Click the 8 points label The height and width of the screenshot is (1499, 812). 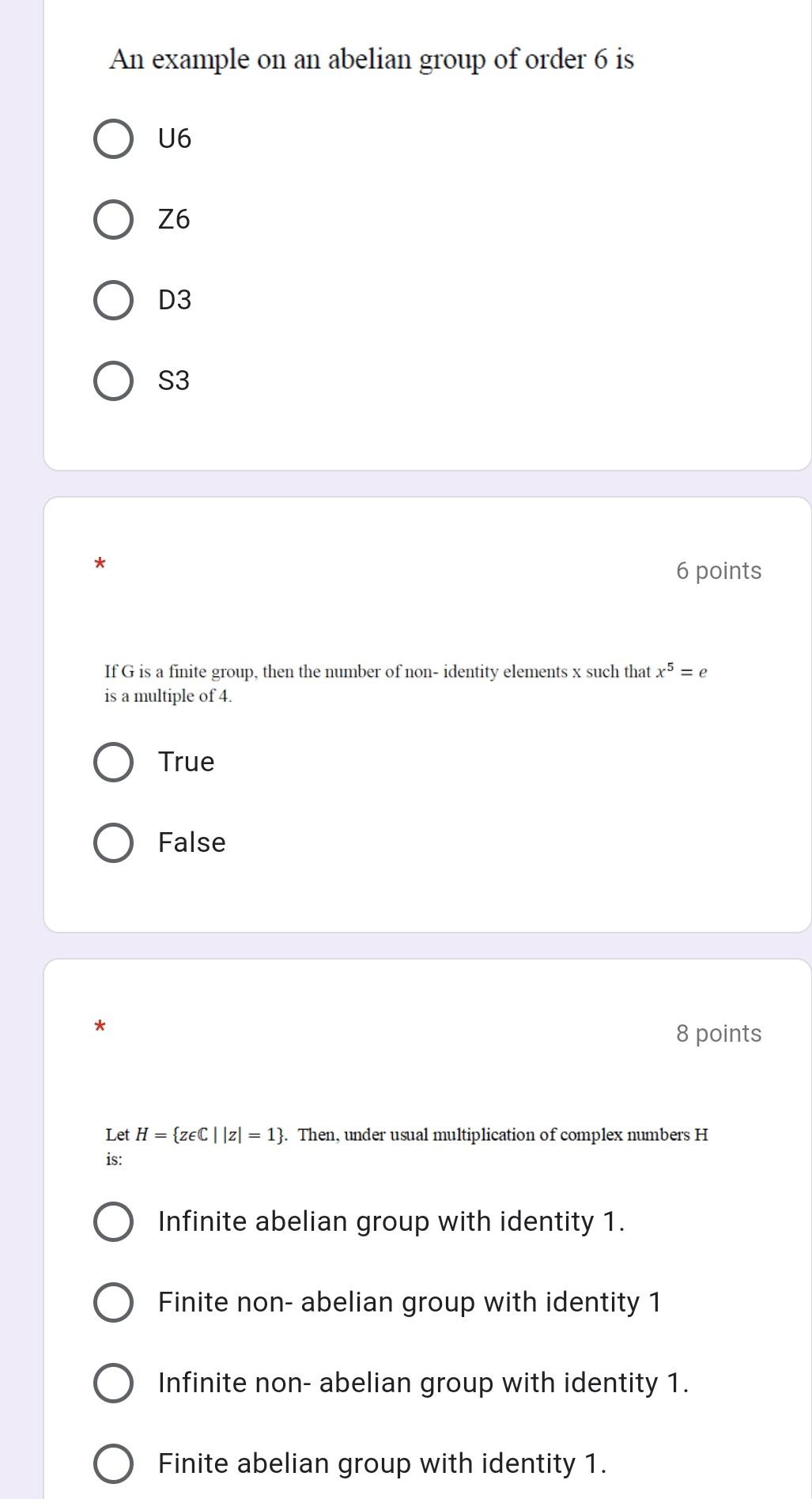tap(718, 1033)
